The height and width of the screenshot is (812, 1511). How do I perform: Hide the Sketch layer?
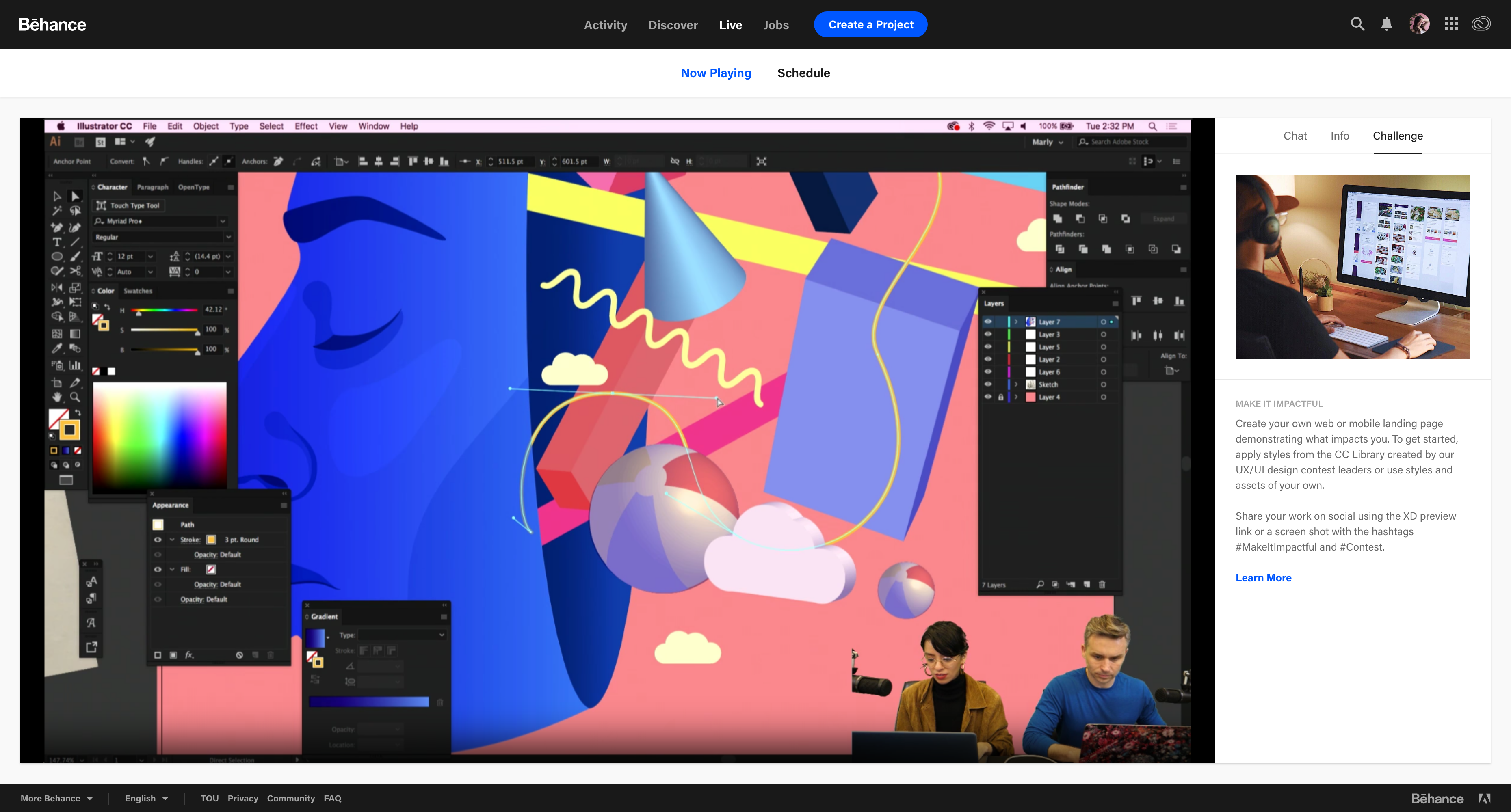point(988,384)
